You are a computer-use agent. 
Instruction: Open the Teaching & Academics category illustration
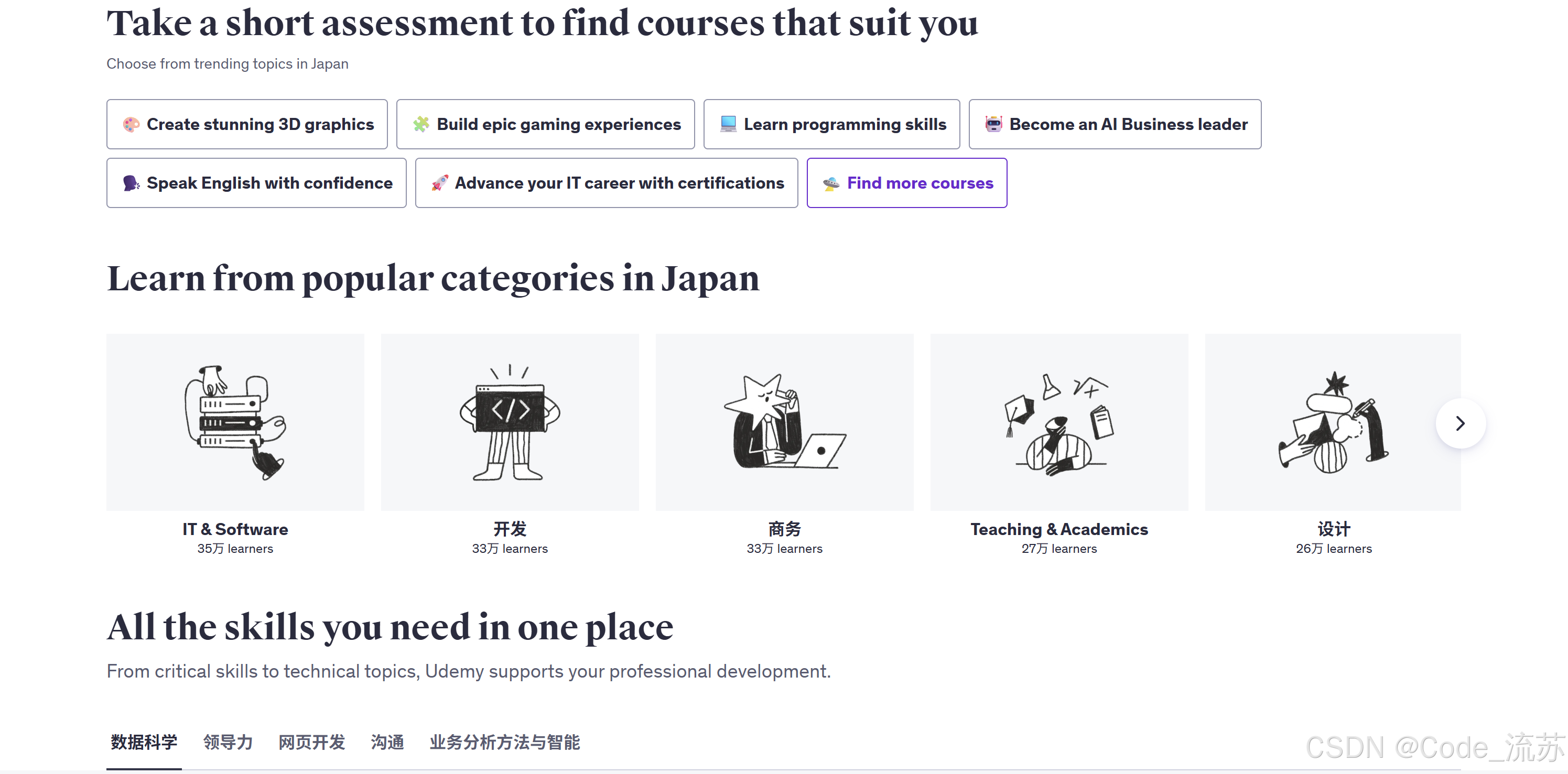click(x=1058, y=422)
